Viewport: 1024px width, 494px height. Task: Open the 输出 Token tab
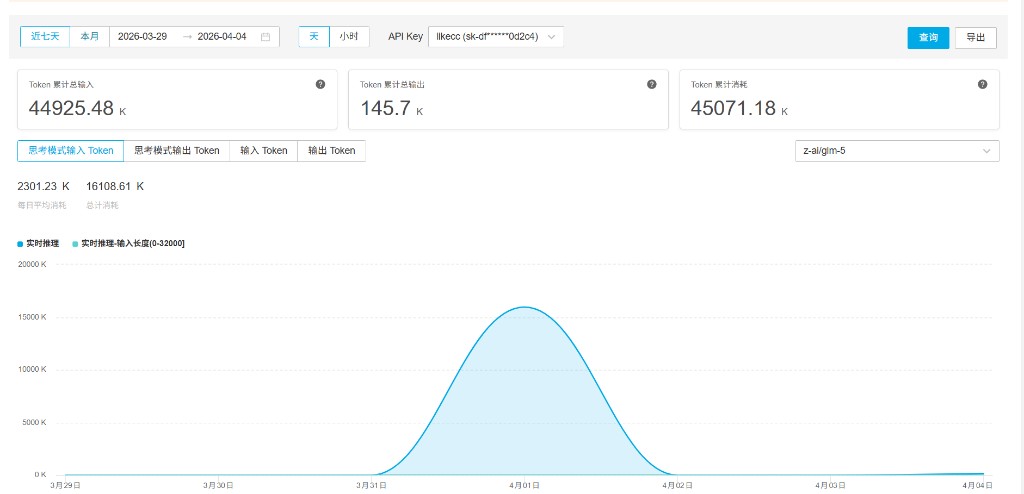pyautogui.click(x=331, y=151)
